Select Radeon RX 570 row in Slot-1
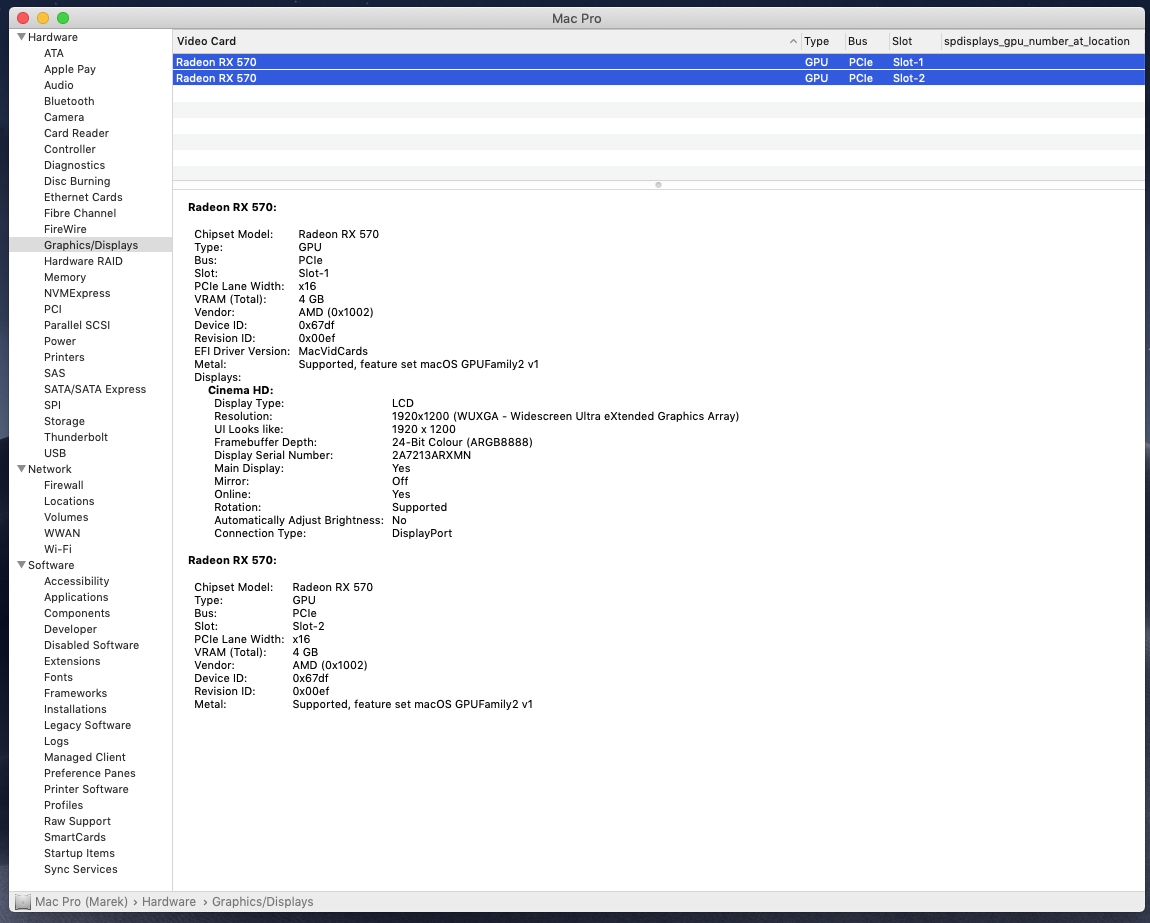Viewport: 1150px width, 923px height. click(658, 62)
